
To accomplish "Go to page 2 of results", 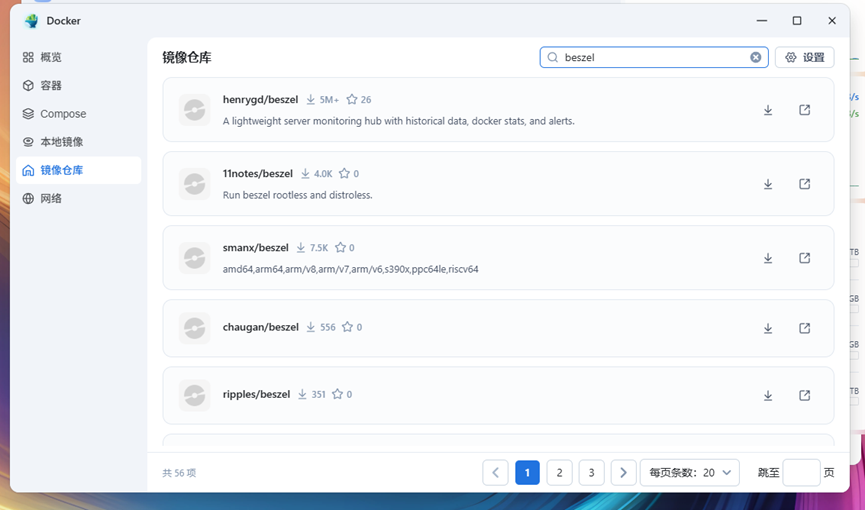I will point(559,472).
